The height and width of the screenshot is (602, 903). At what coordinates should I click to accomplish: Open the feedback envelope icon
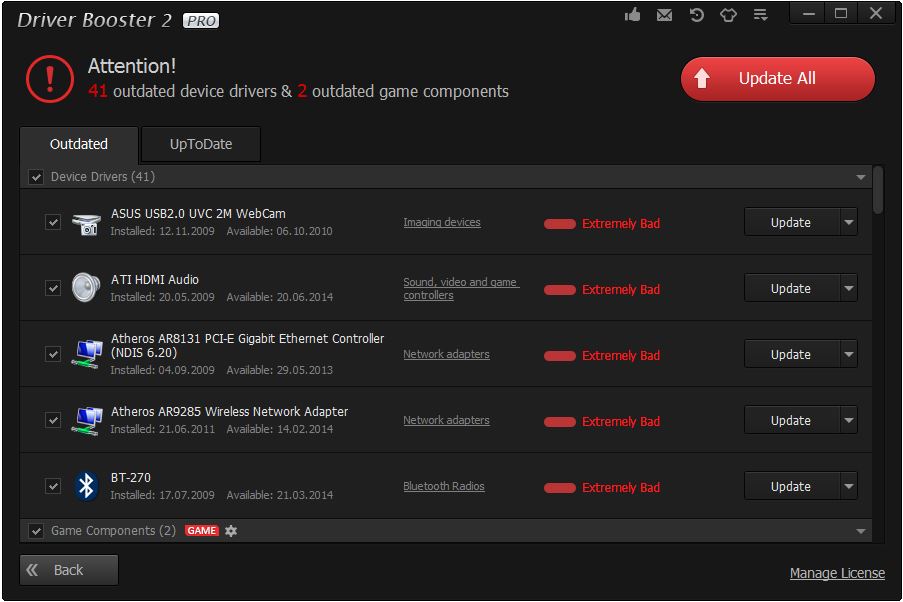pyautogui.click(x=664, y=15)
